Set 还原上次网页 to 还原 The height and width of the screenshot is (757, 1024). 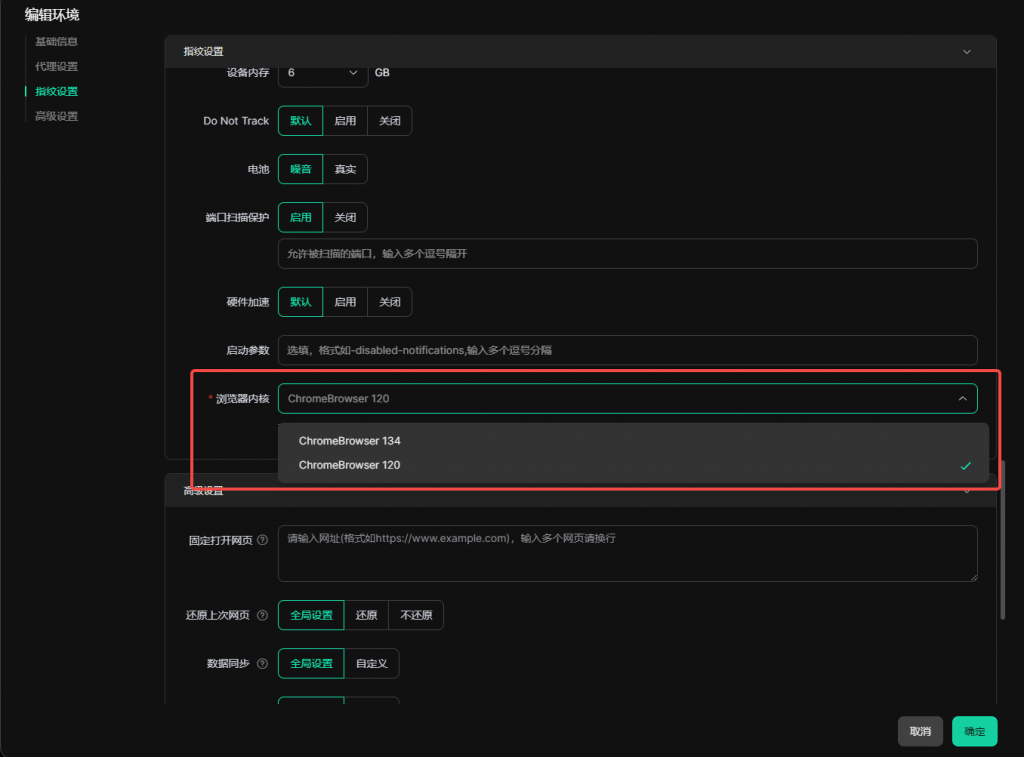click(366, 615)
